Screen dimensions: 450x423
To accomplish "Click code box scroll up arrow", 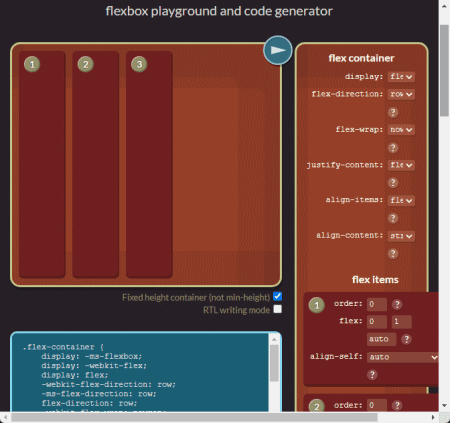I will pos(274,339).
